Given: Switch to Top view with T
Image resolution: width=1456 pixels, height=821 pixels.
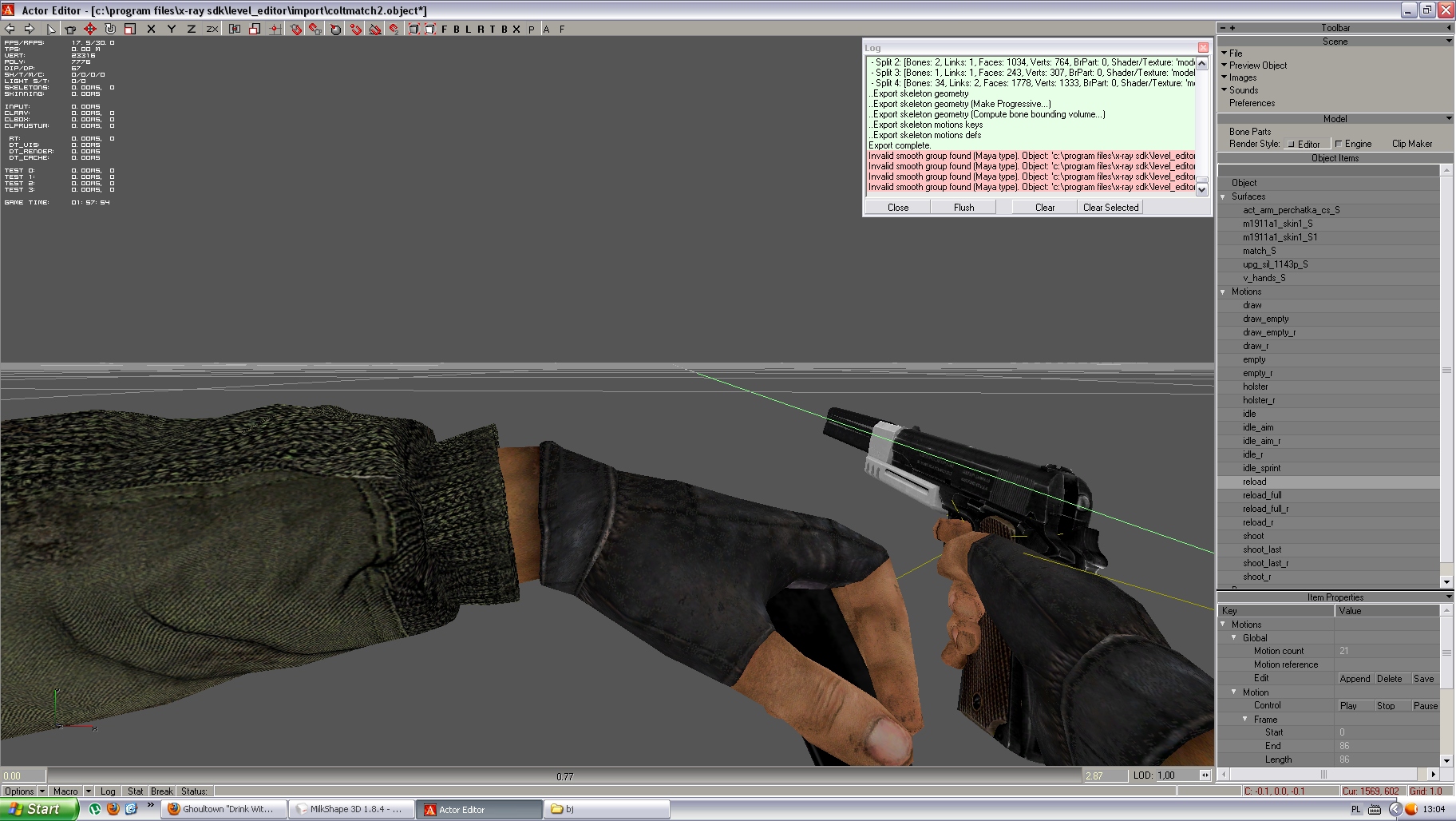Looking at the screenshot, I should [492, 29].
